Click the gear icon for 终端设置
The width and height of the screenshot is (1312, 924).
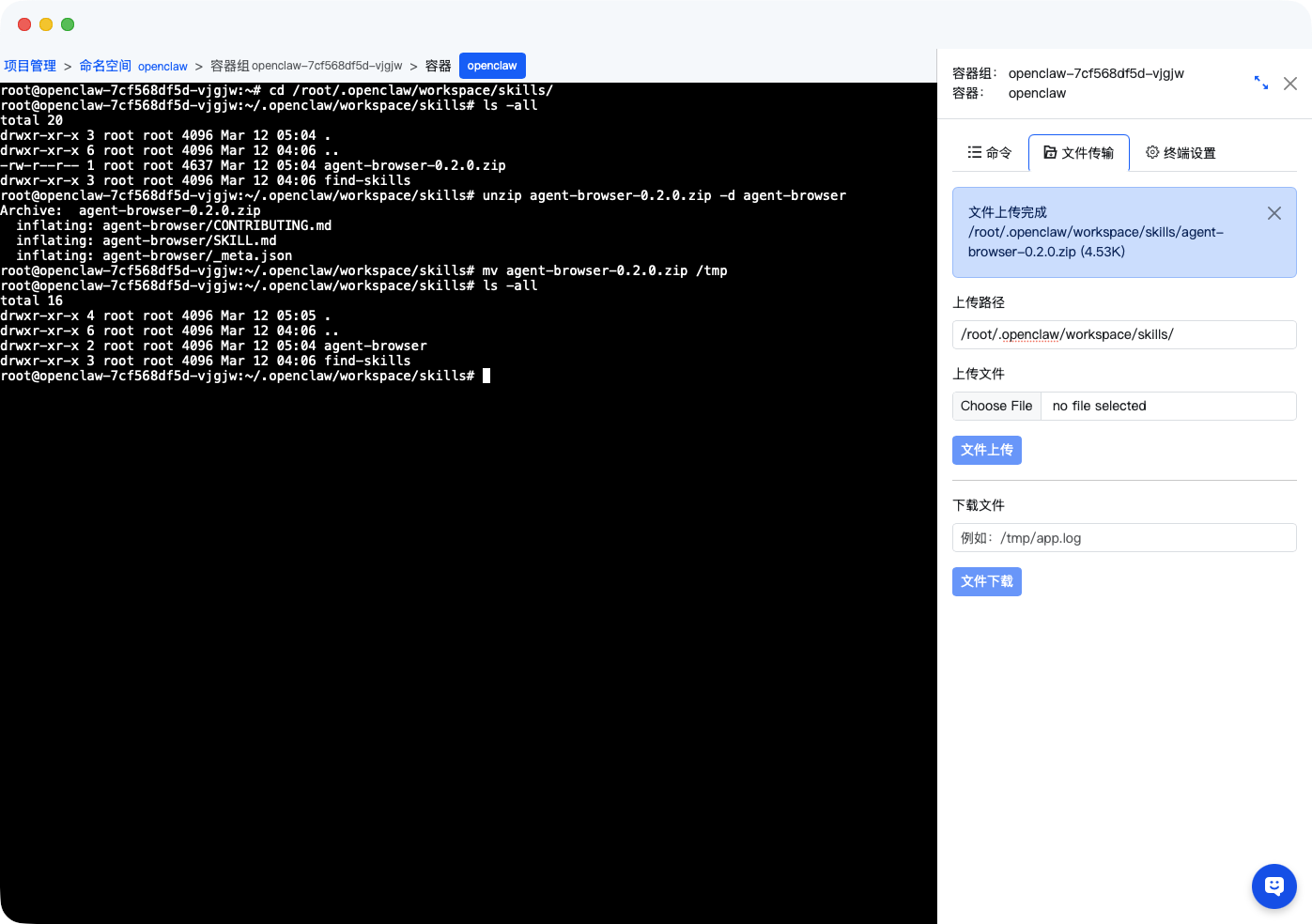point(1152,152)
